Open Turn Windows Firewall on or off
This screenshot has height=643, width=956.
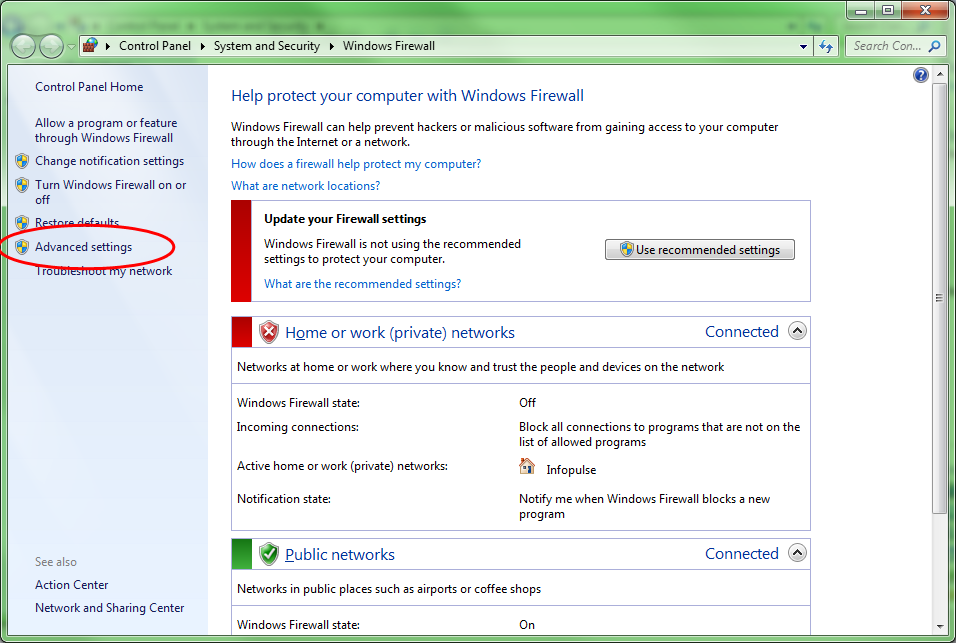pyautogui.click(x=110, y=192)
